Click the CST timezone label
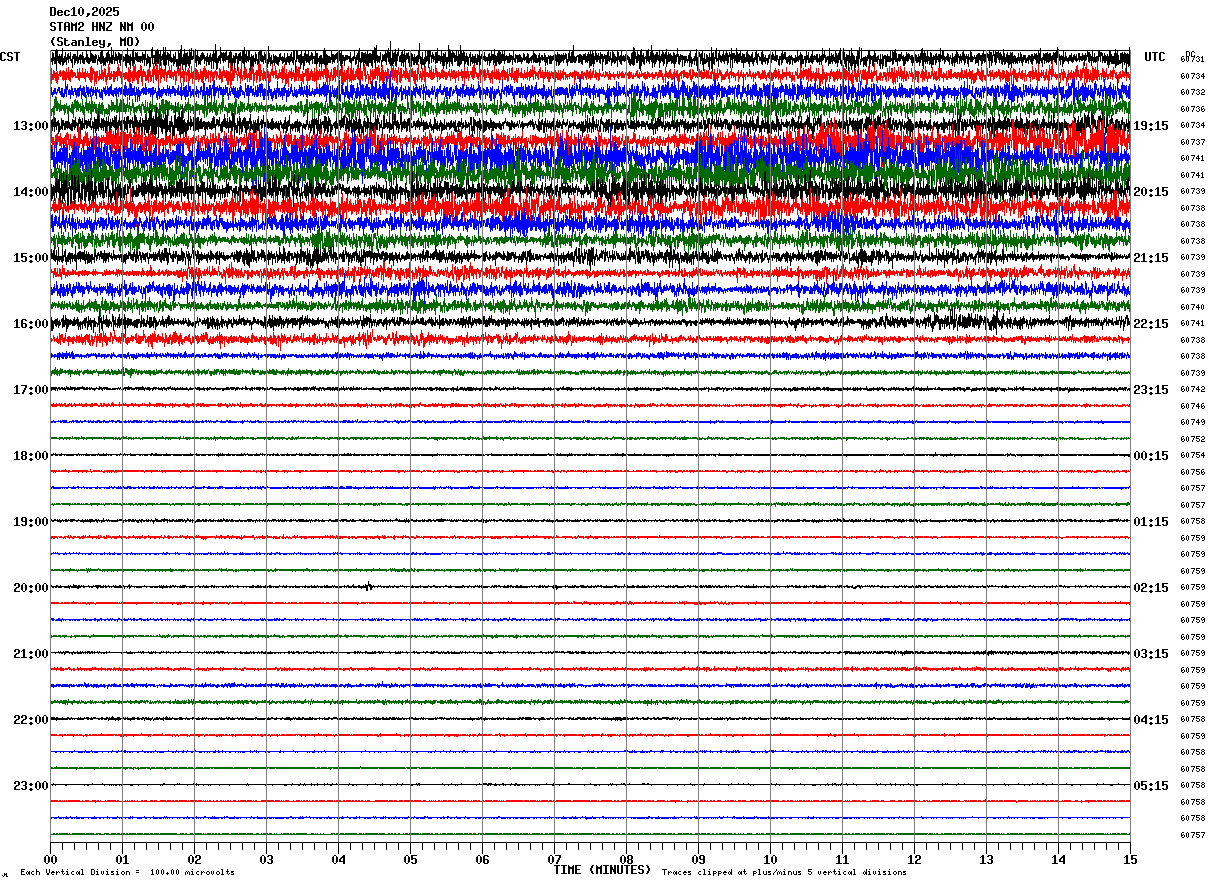 click(10, 57)
